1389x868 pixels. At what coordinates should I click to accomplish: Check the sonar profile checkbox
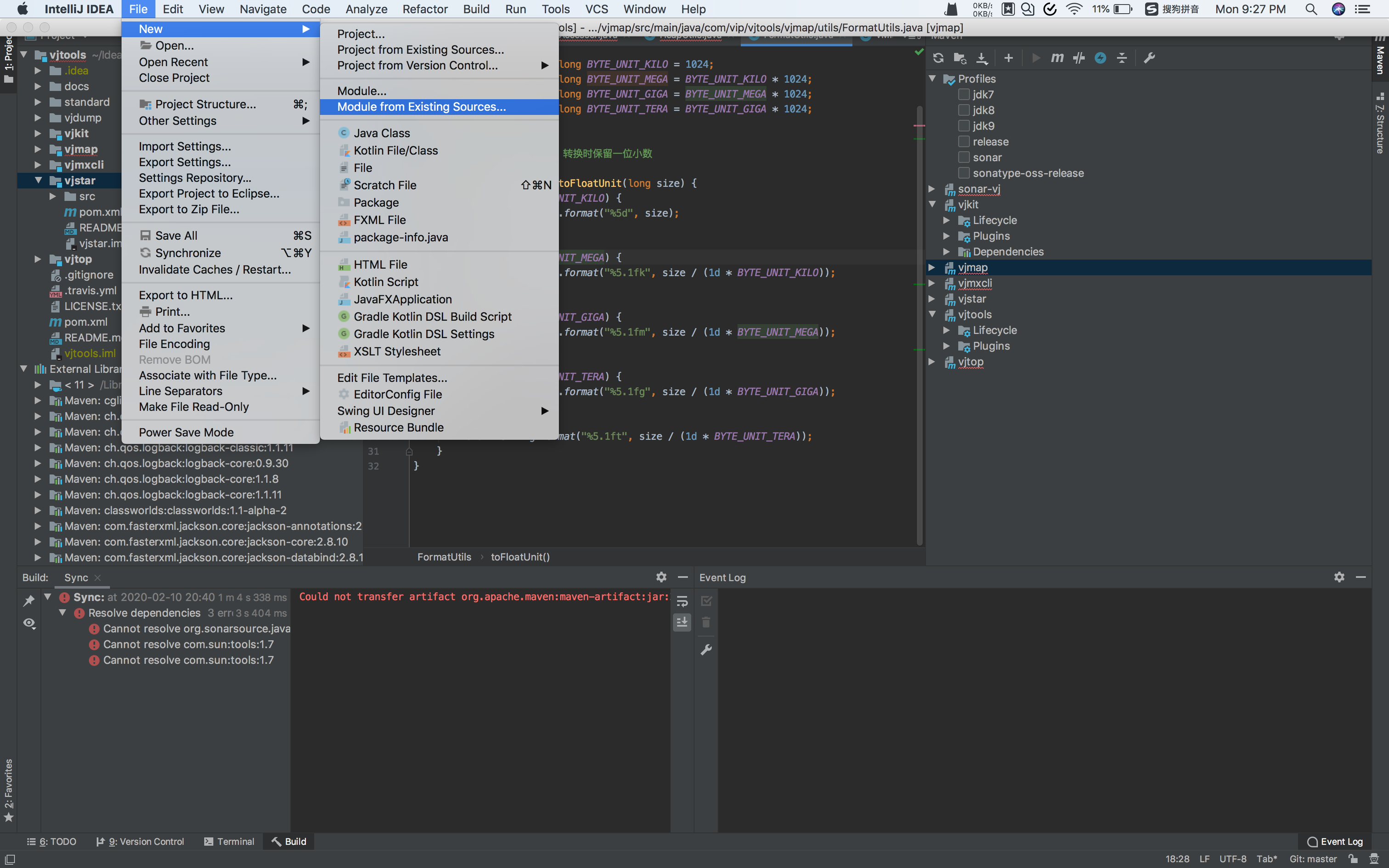click(964, 157)
